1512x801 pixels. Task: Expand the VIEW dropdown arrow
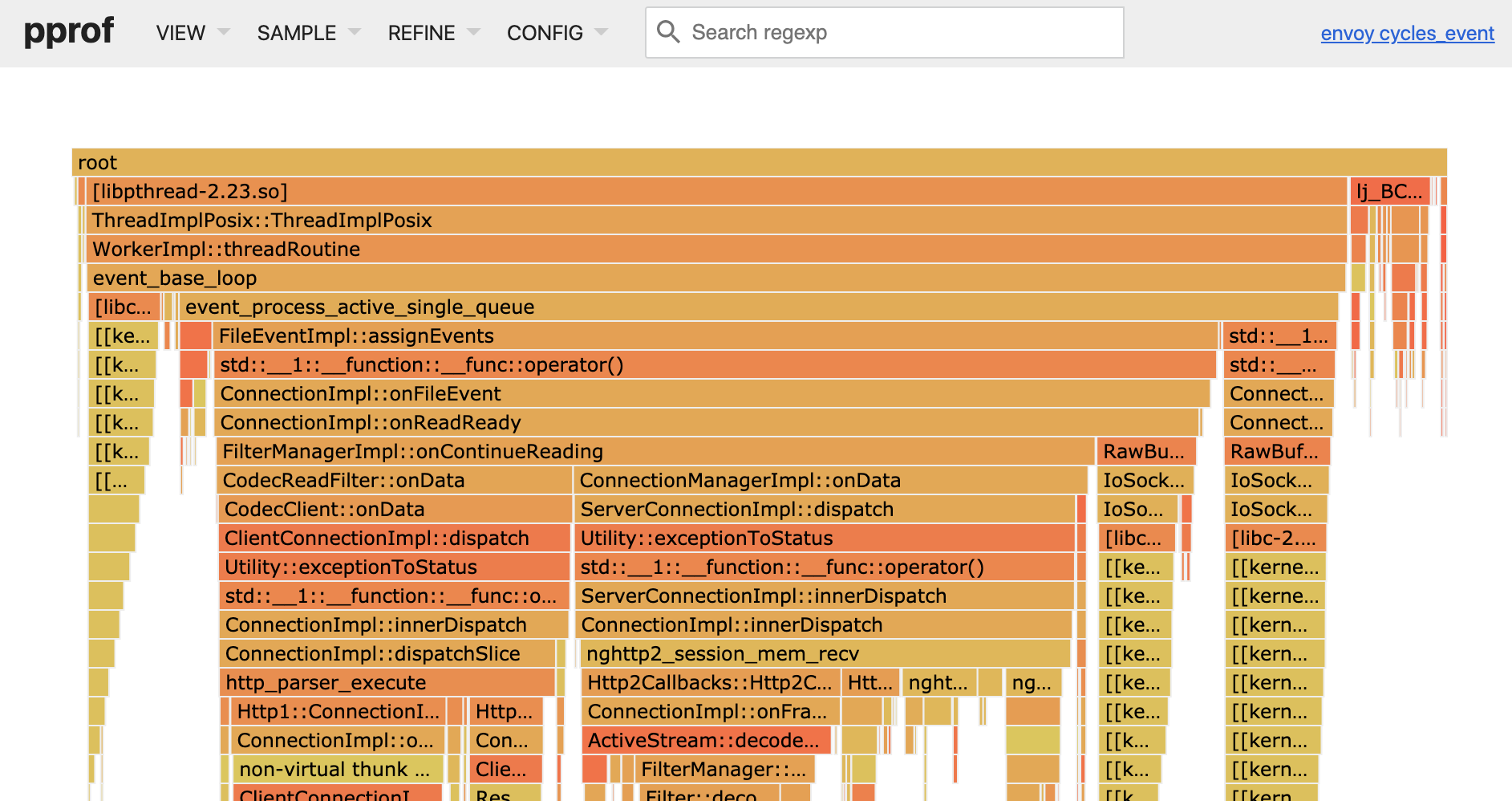pos(224,32)
